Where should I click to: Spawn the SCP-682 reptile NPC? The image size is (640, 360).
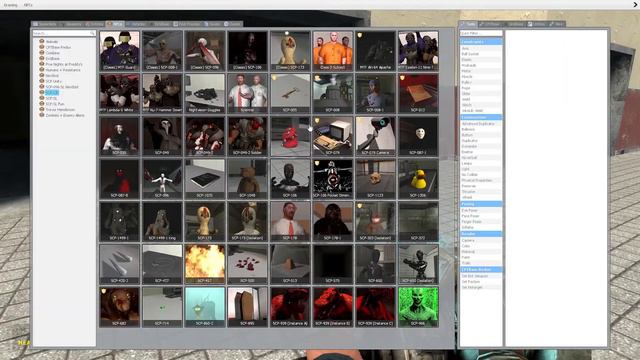(x=120, y=306)
